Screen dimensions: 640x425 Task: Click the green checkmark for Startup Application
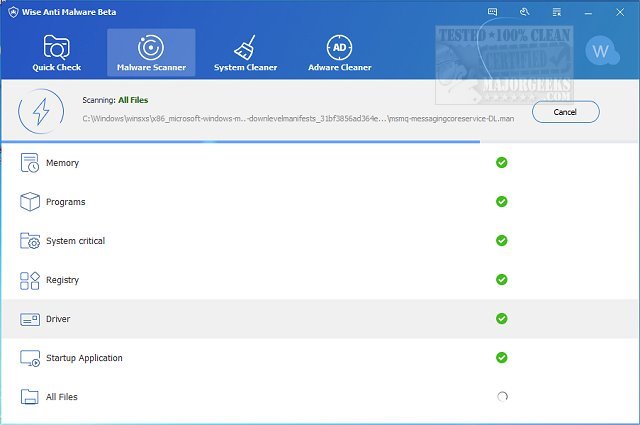(502, 358)
